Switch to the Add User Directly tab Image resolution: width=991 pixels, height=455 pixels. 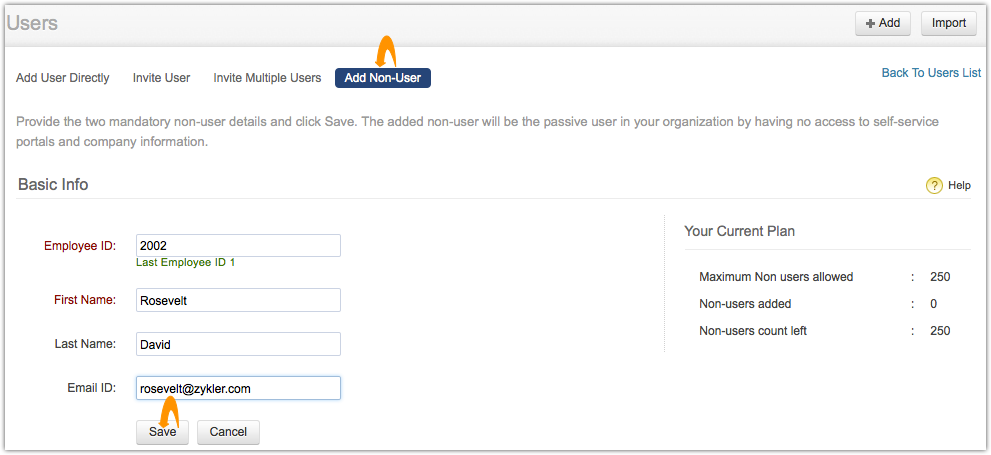tap(63, 77)
